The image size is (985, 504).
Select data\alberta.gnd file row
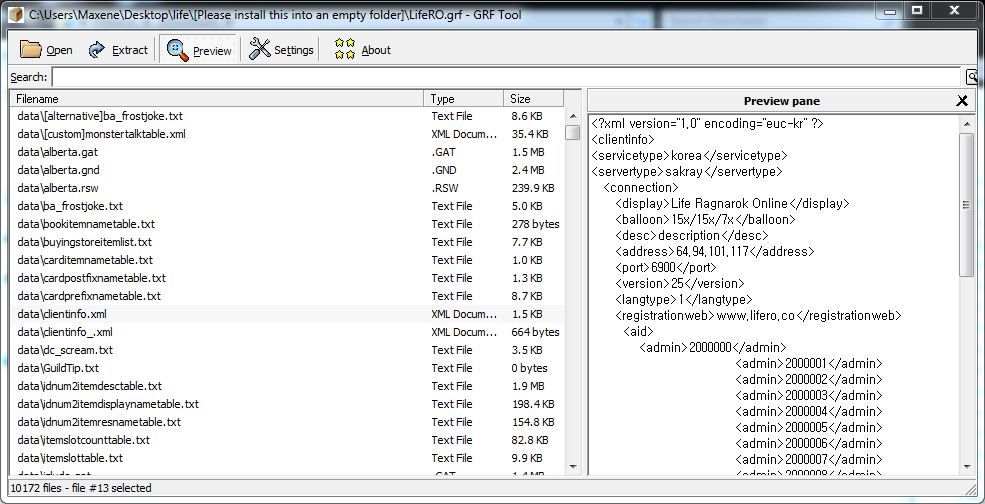point(287,170)
